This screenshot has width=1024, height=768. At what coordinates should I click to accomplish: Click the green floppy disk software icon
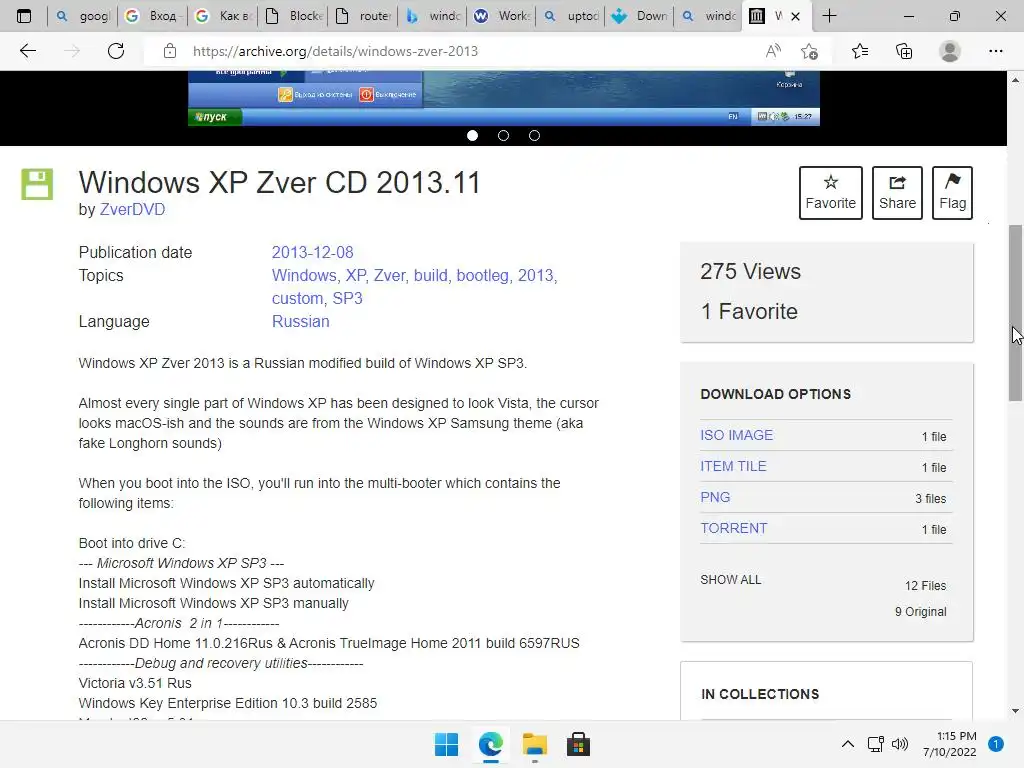[37, 184]
